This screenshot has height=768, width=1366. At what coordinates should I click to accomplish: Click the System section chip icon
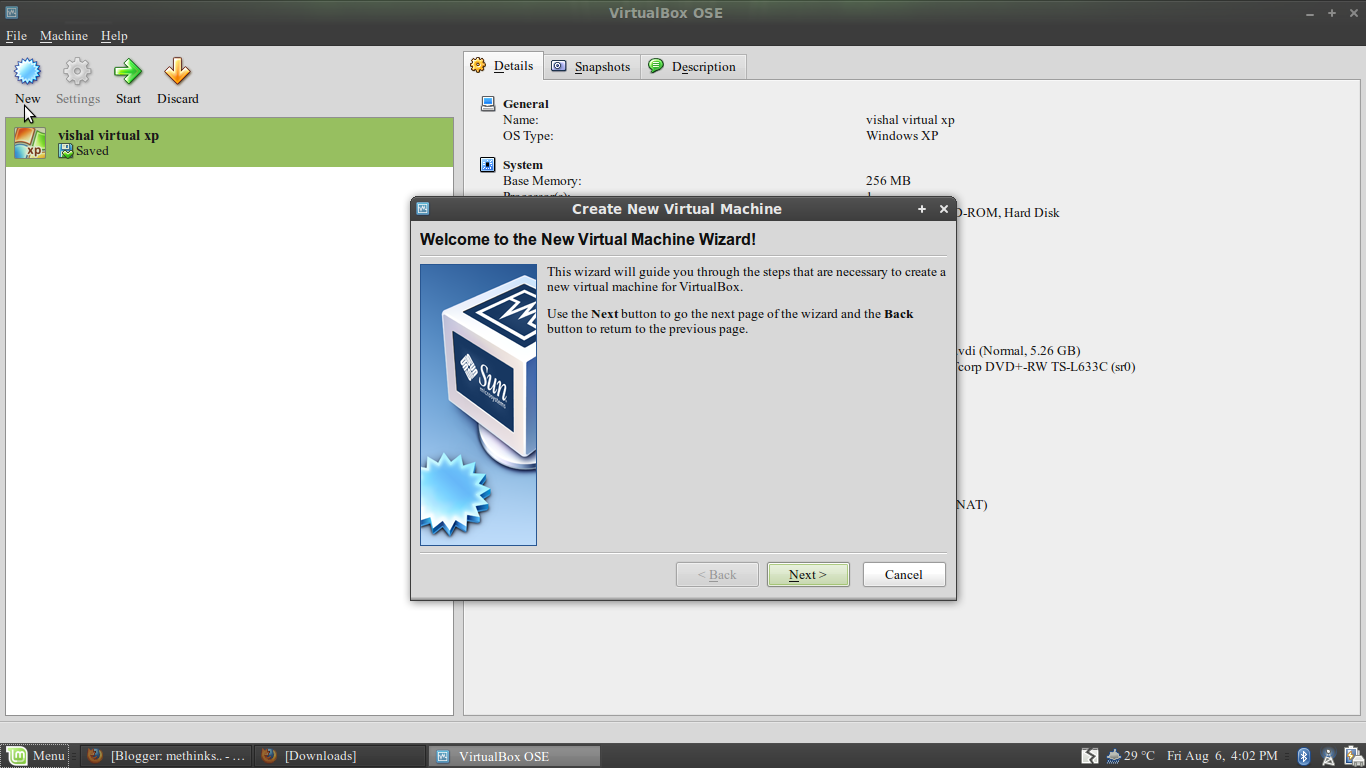pos(488,164)
